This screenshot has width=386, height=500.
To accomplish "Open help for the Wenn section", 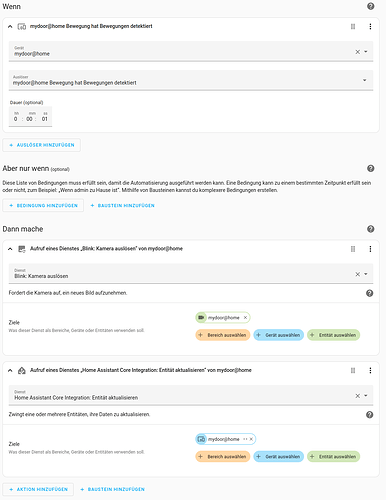I will click(x=370, y=6).
